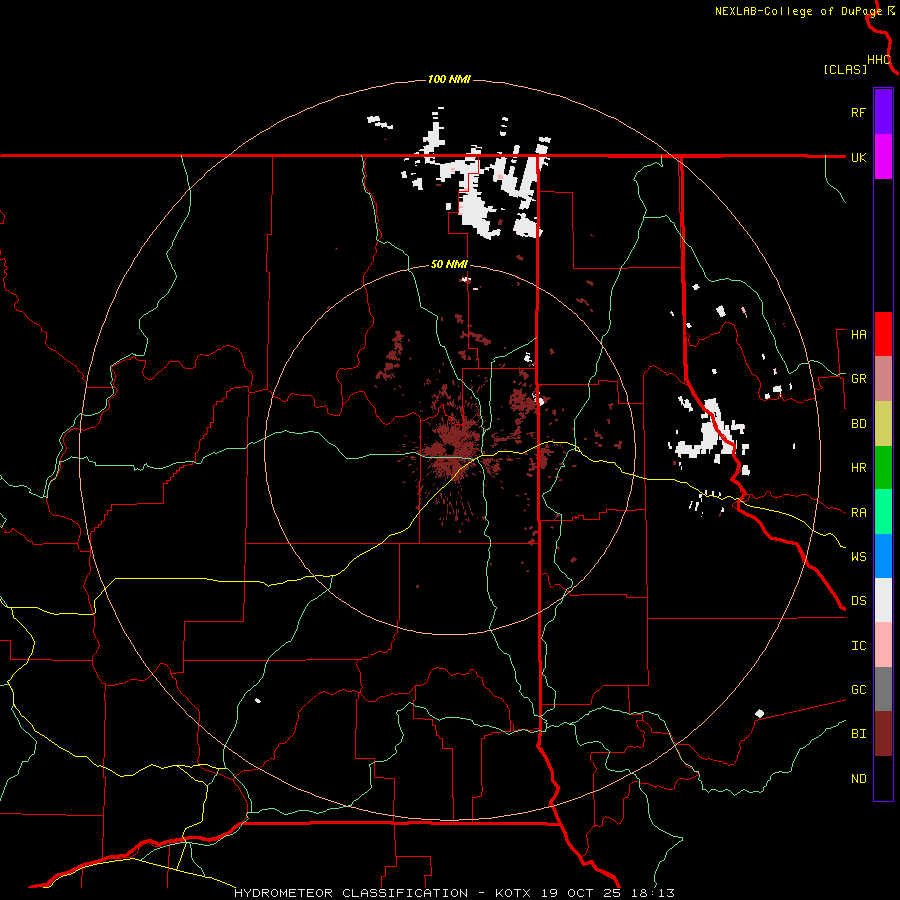Click the GC legend label text
The image size is (900, 900).
(858, 689)
